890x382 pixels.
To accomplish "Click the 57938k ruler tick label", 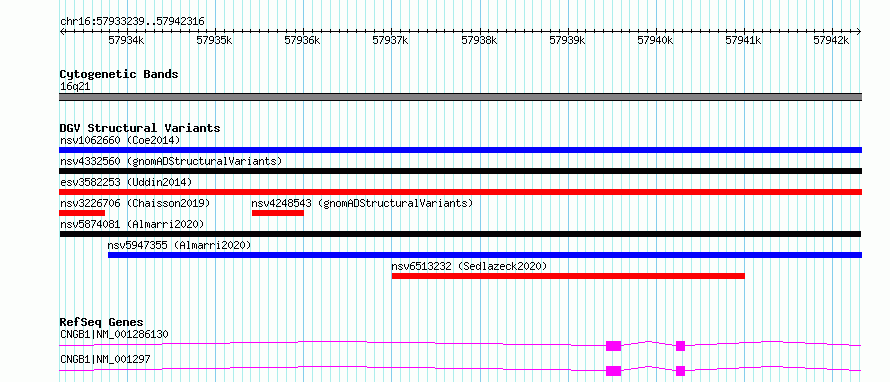I will point(479,40).
